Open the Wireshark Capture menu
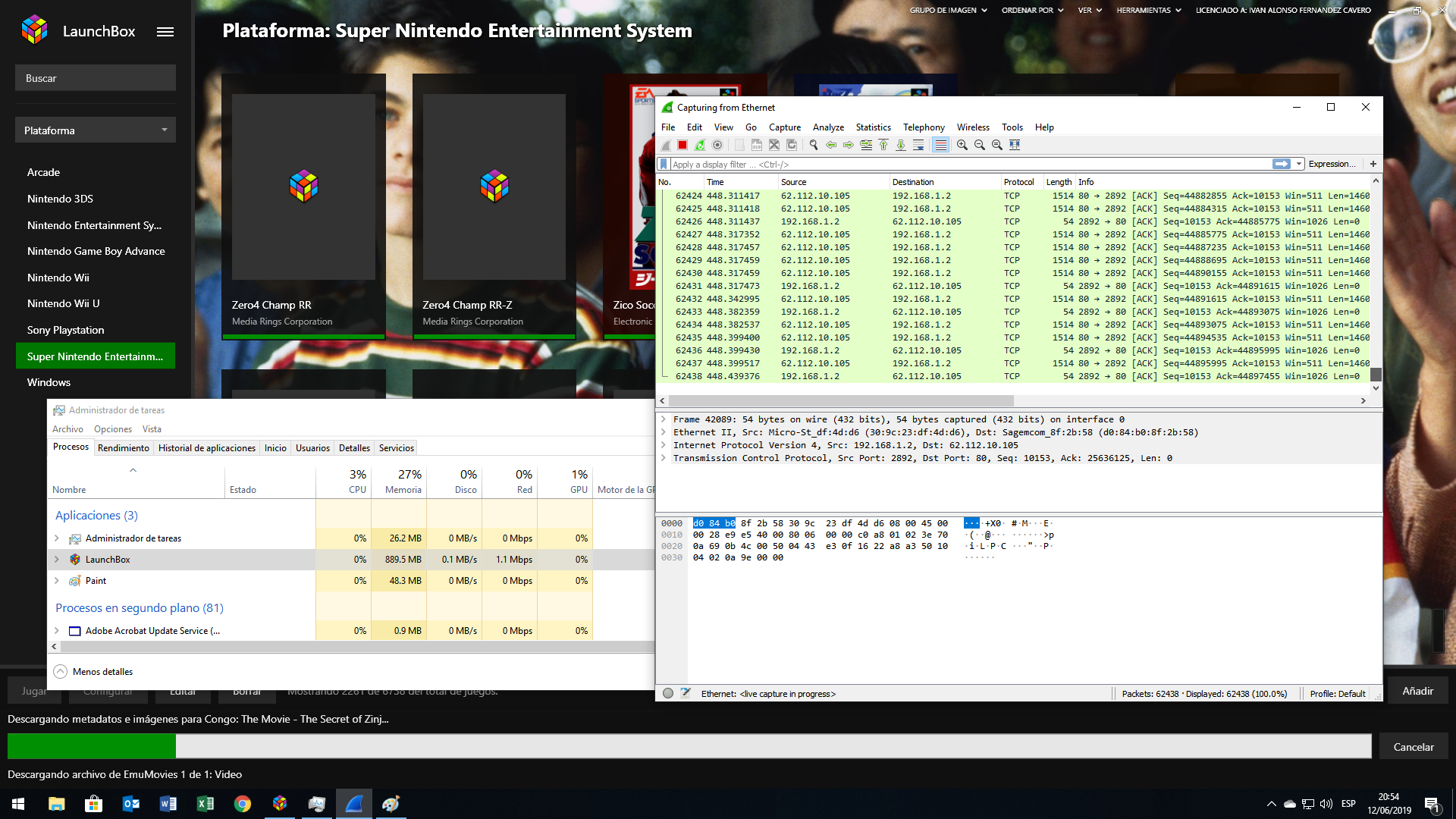1456x819 pixels. pyautogui.click(x=784, y=127)
